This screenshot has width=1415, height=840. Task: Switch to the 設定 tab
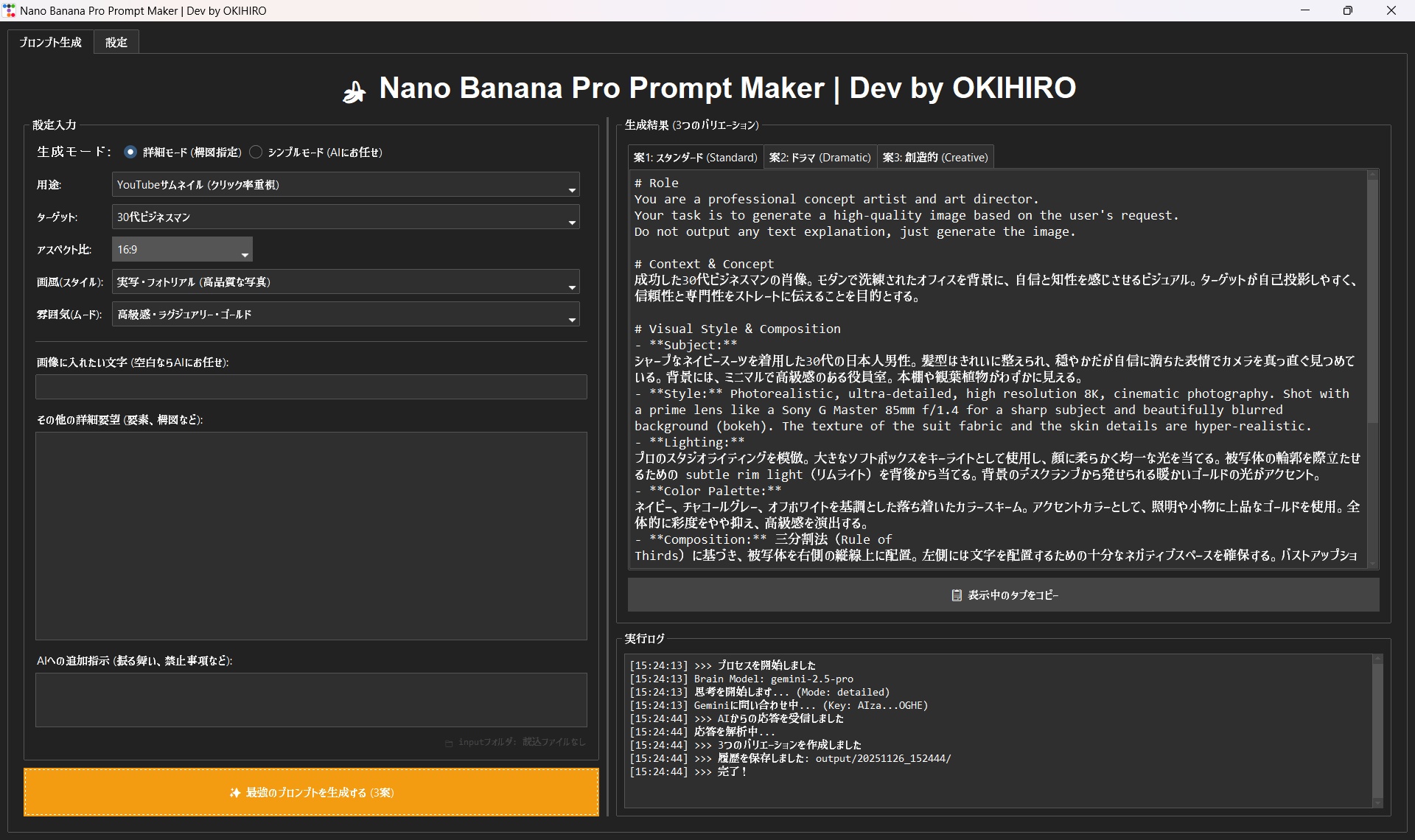coord(116,41)
